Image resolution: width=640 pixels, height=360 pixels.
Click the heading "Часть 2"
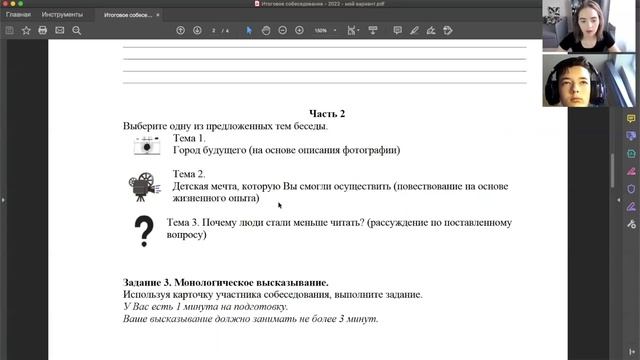coord(327,114)
